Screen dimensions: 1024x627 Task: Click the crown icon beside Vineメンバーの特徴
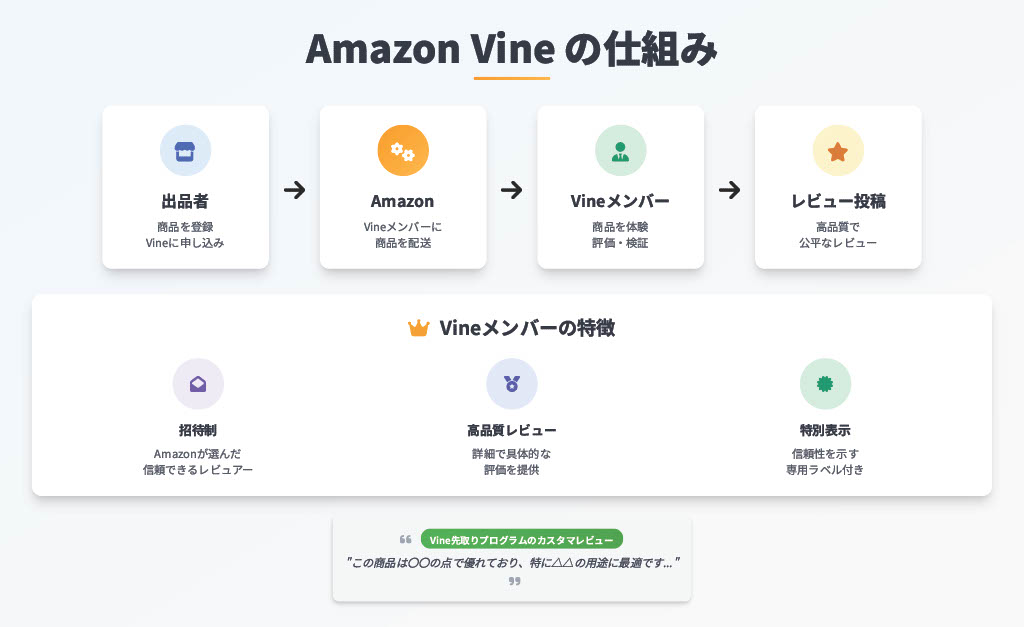point(419,328)
